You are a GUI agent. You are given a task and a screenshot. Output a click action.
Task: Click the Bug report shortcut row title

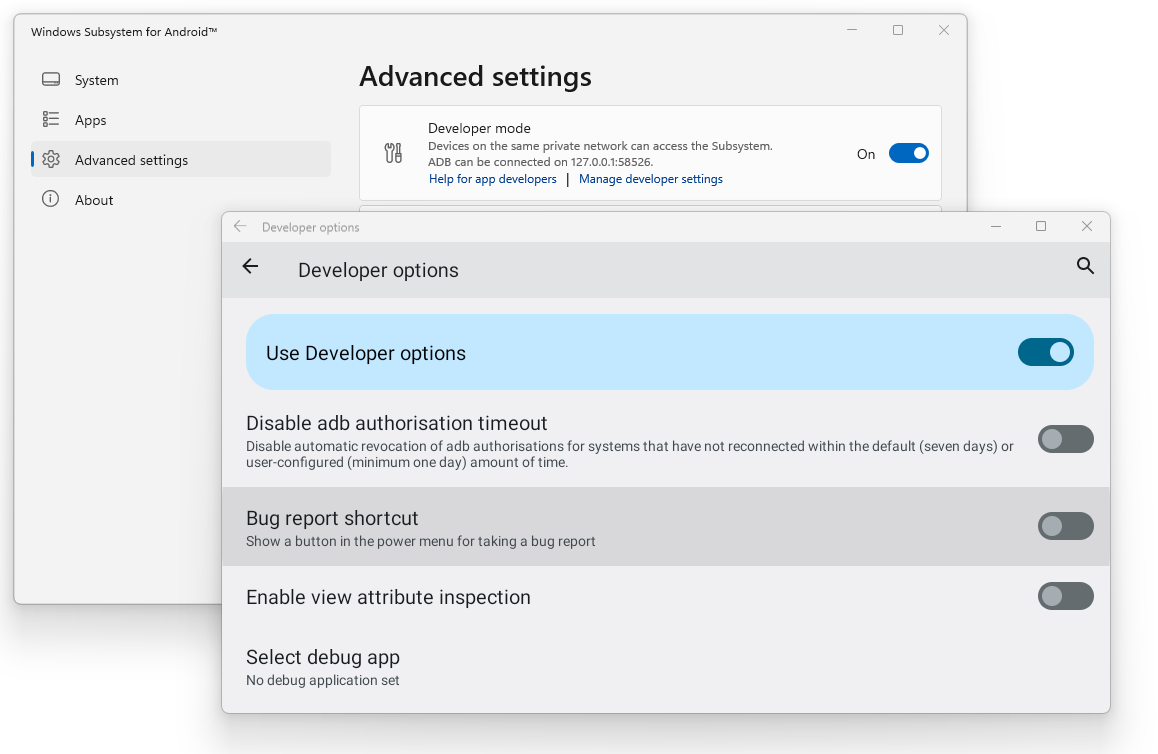click(x=332, y=518)
